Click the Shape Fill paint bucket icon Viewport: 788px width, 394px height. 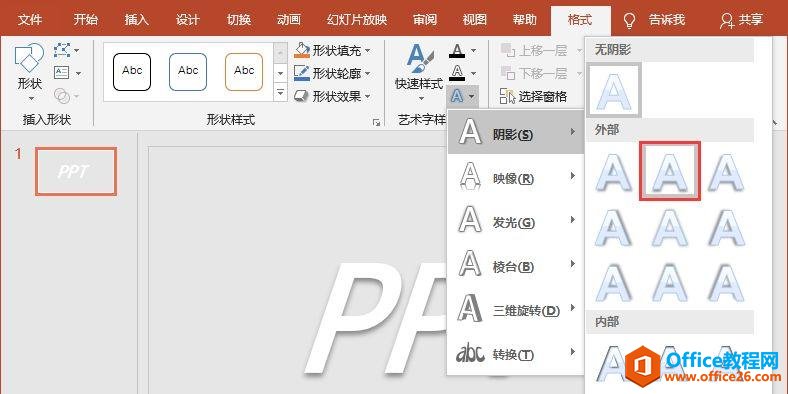(302, 50)
